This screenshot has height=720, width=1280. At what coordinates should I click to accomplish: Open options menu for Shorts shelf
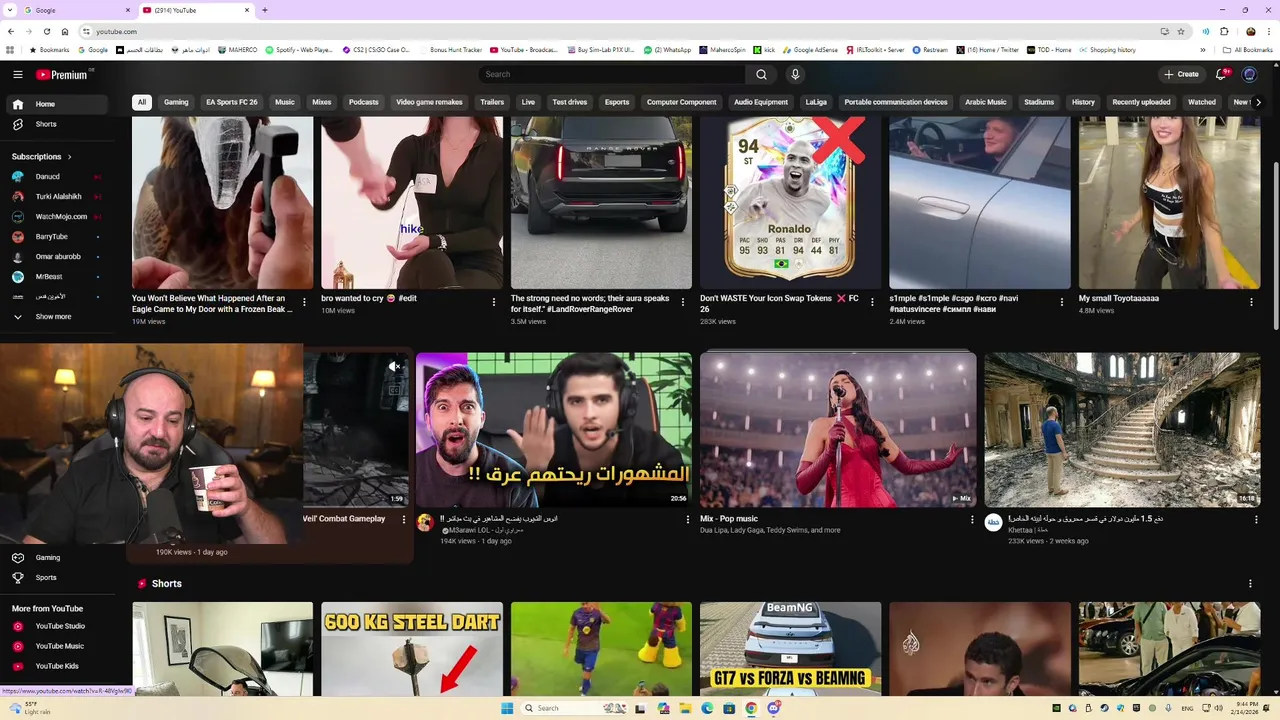[1250, 583]
